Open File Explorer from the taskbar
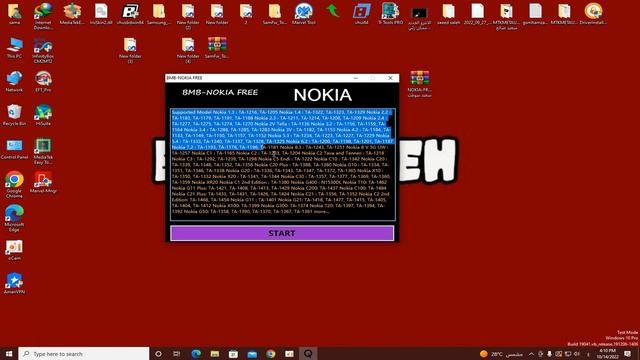Viewport: 640px width, 360px height. [215, 353]
